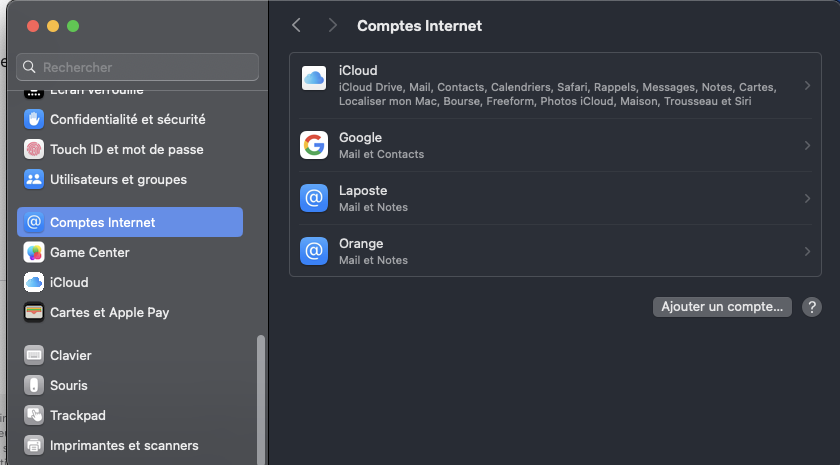Open Touch ID et mot de passe
Viewport: 840px width, 465px height.
pos(126,149)
